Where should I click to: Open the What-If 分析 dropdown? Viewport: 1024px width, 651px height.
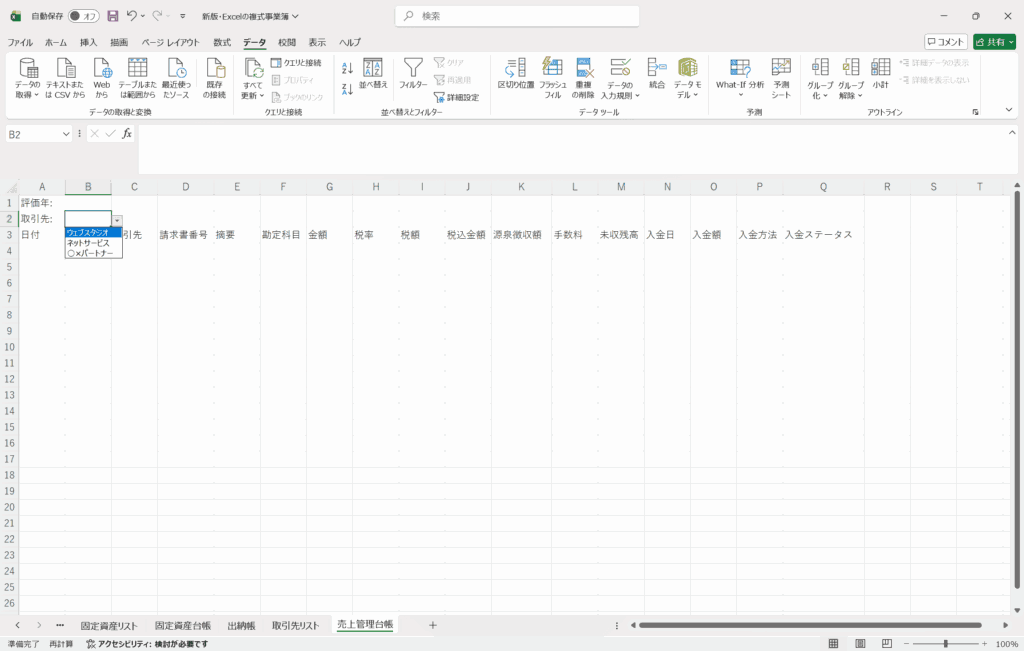click(740, 78)
